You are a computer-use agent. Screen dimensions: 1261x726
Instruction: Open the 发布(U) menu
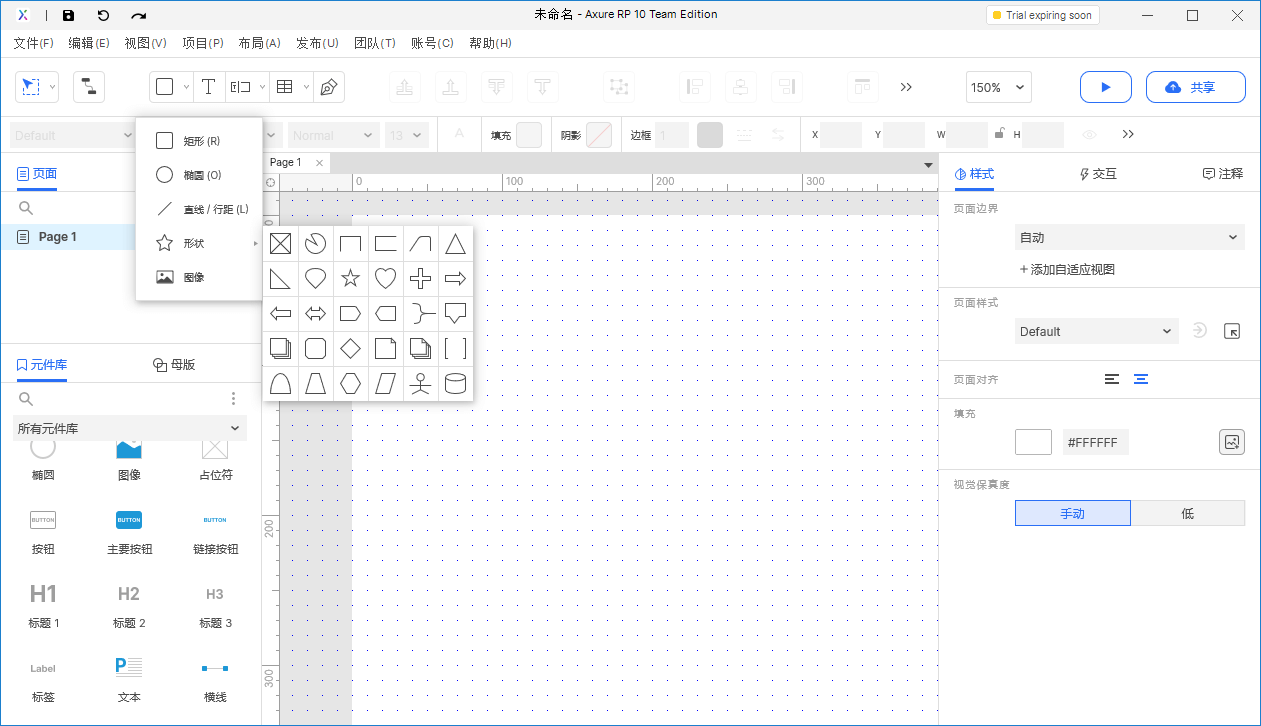click(x=318, y=43)
